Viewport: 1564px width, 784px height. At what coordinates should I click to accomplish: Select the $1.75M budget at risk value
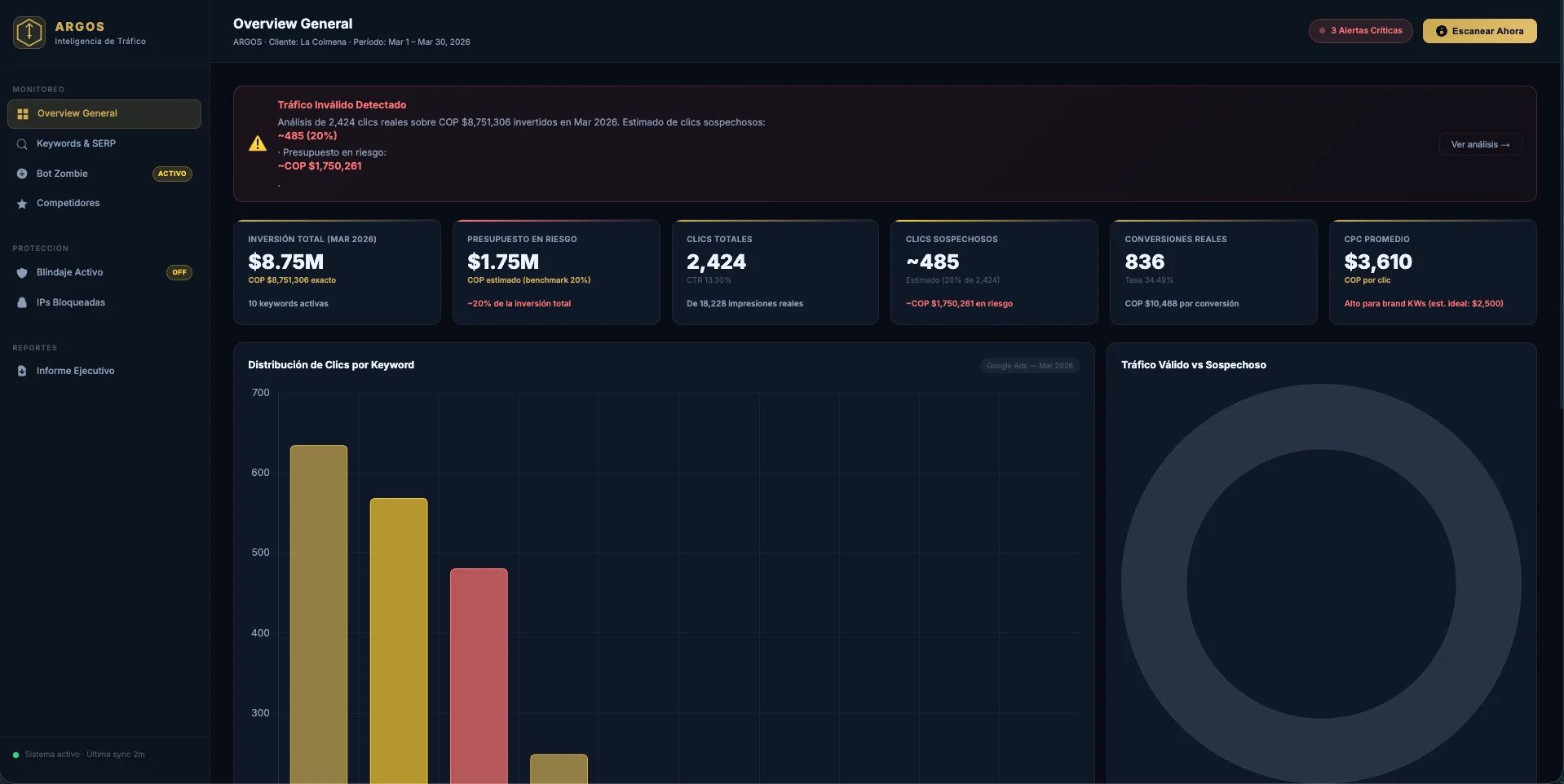(503, 262)
